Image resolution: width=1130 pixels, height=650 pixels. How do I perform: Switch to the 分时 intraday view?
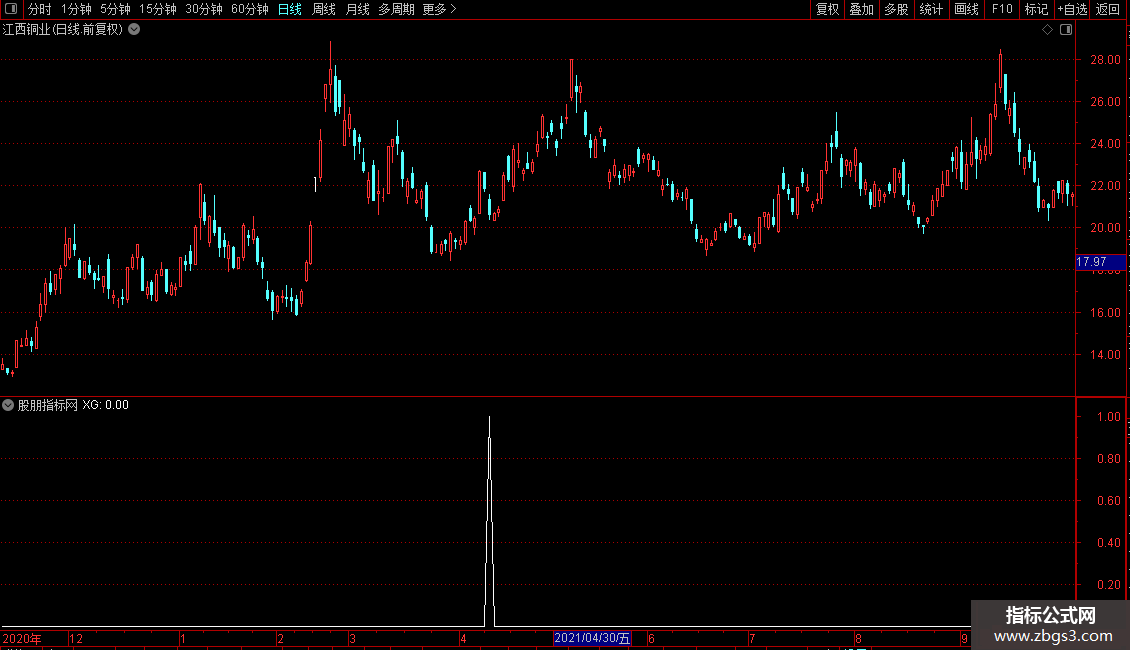[40, 9]
